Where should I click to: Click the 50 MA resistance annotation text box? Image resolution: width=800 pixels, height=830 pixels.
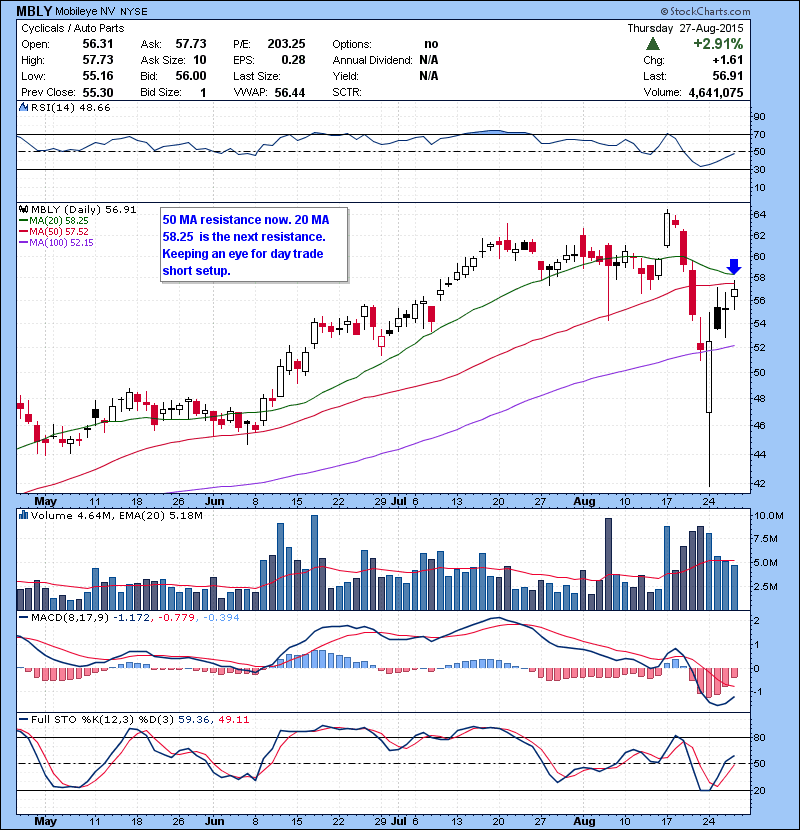tap(254, 245)
